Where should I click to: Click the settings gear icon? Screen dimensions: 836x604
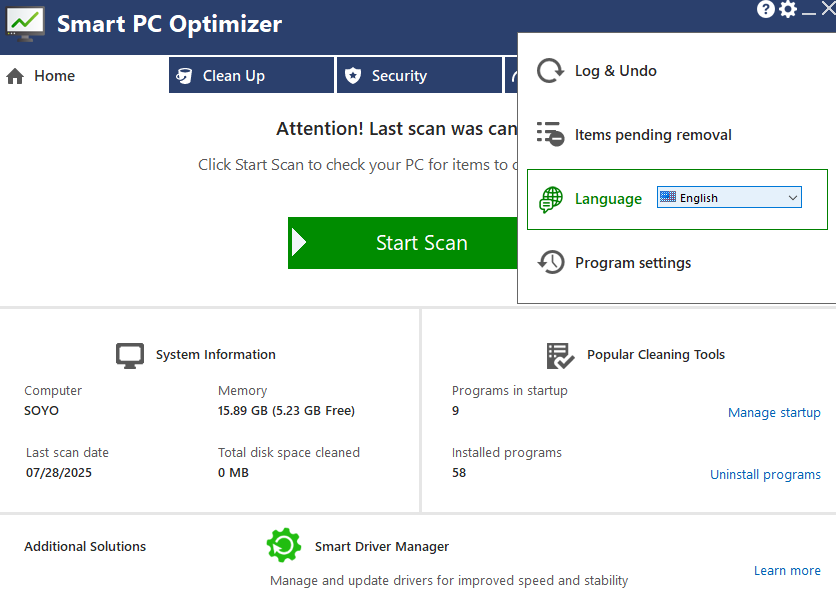click(x=788, y=9)
